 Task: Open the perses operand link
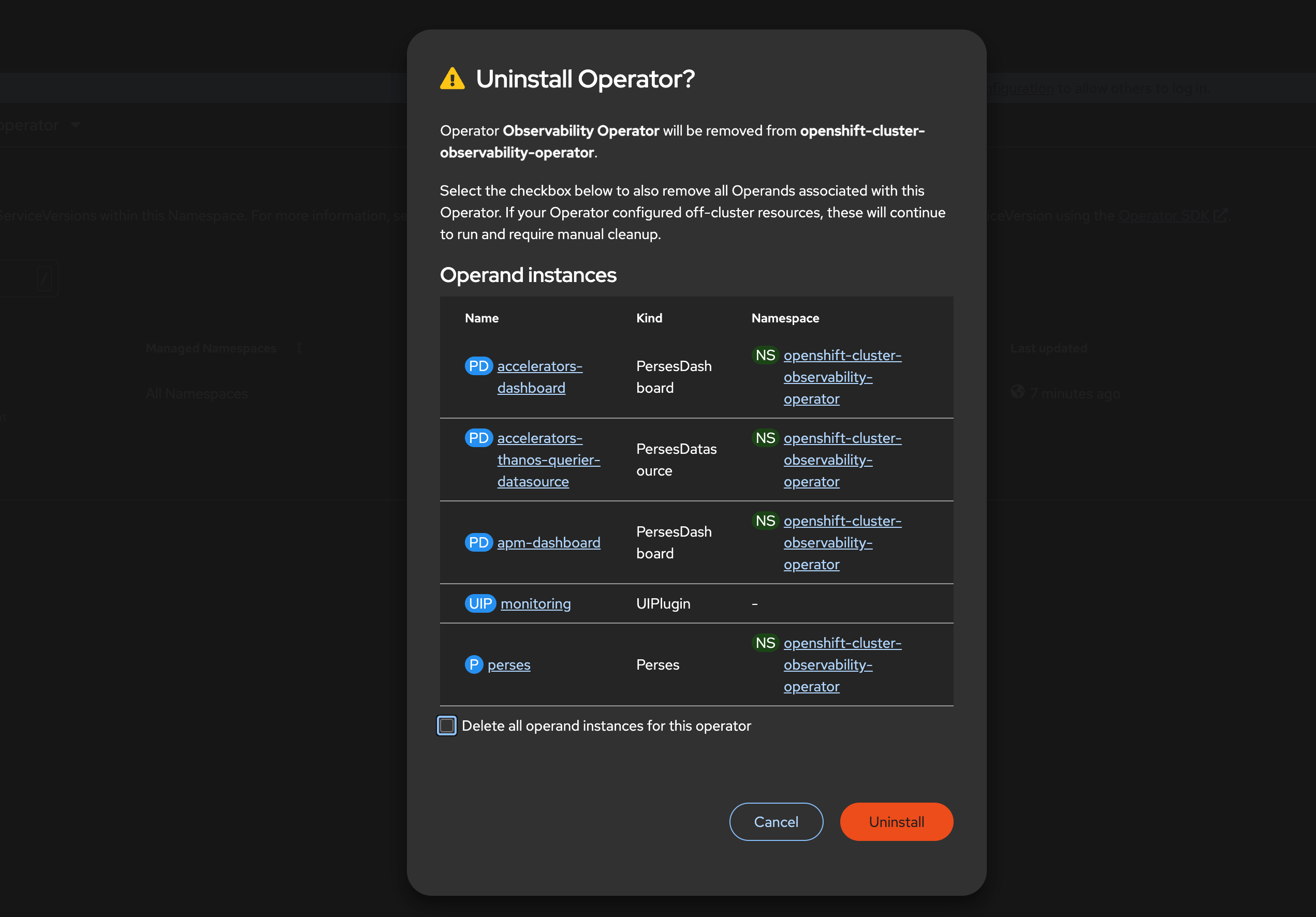509,664
